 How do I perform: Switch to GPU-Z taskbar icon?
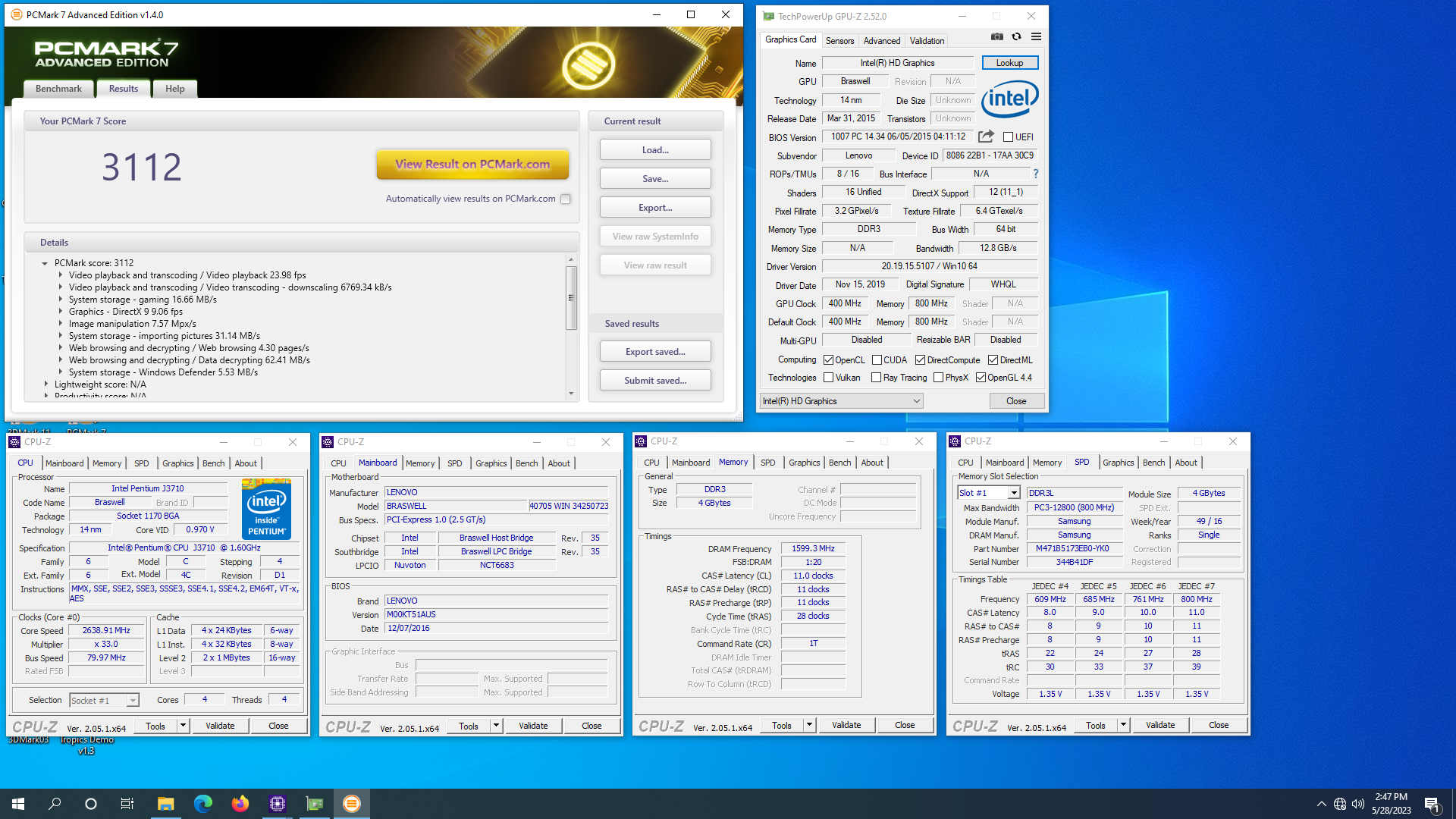[314, 804]
